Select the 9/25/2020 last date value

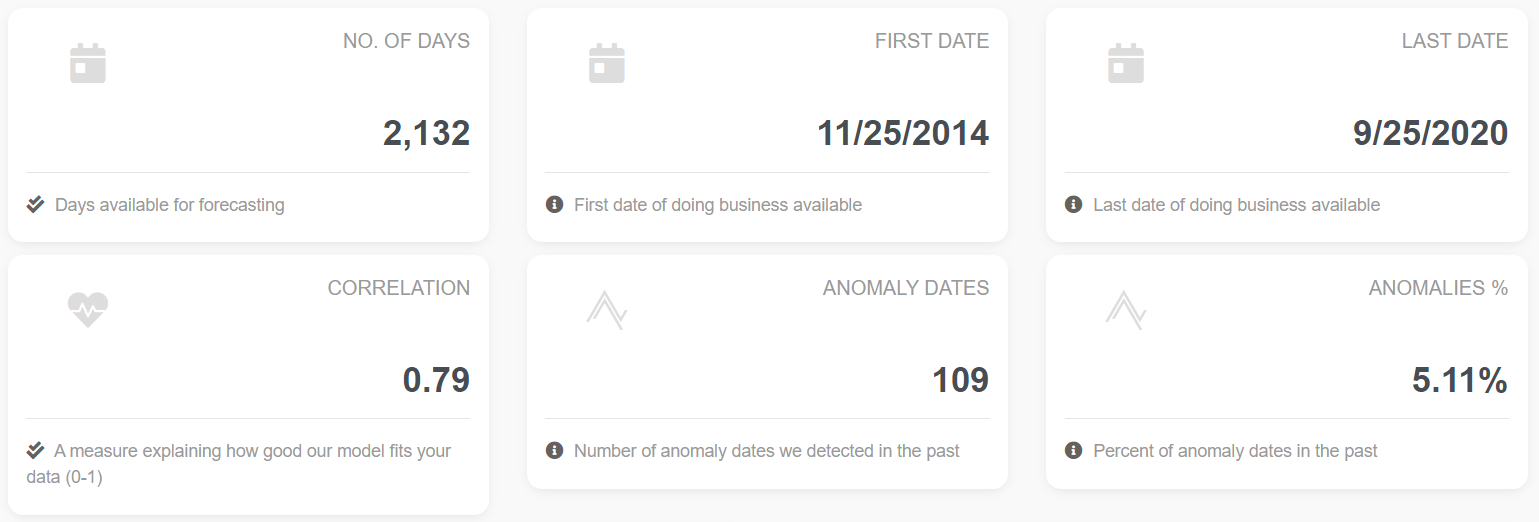click(x=1431, y=133)
